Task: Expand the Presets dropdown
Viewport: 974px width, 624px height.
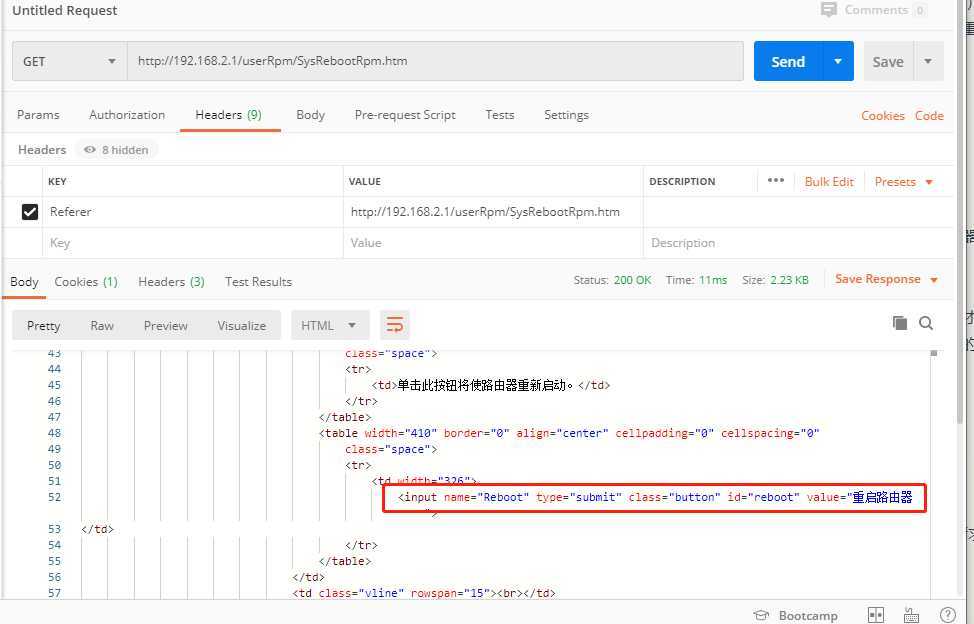Action: pyautogui.click(x=904, y=182)
